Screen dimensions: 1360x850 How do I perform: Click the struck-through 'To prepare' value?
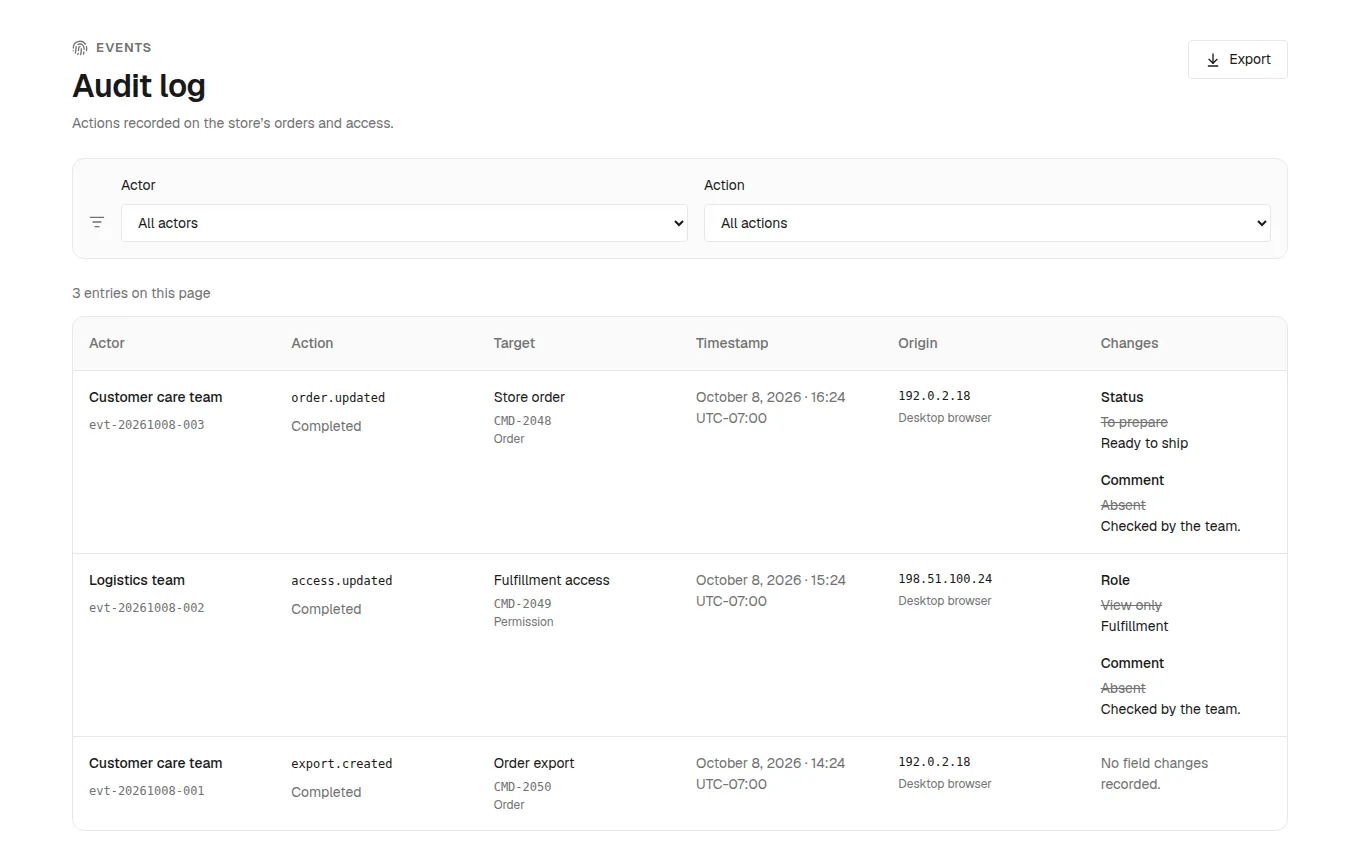[x=1134, y=422]
